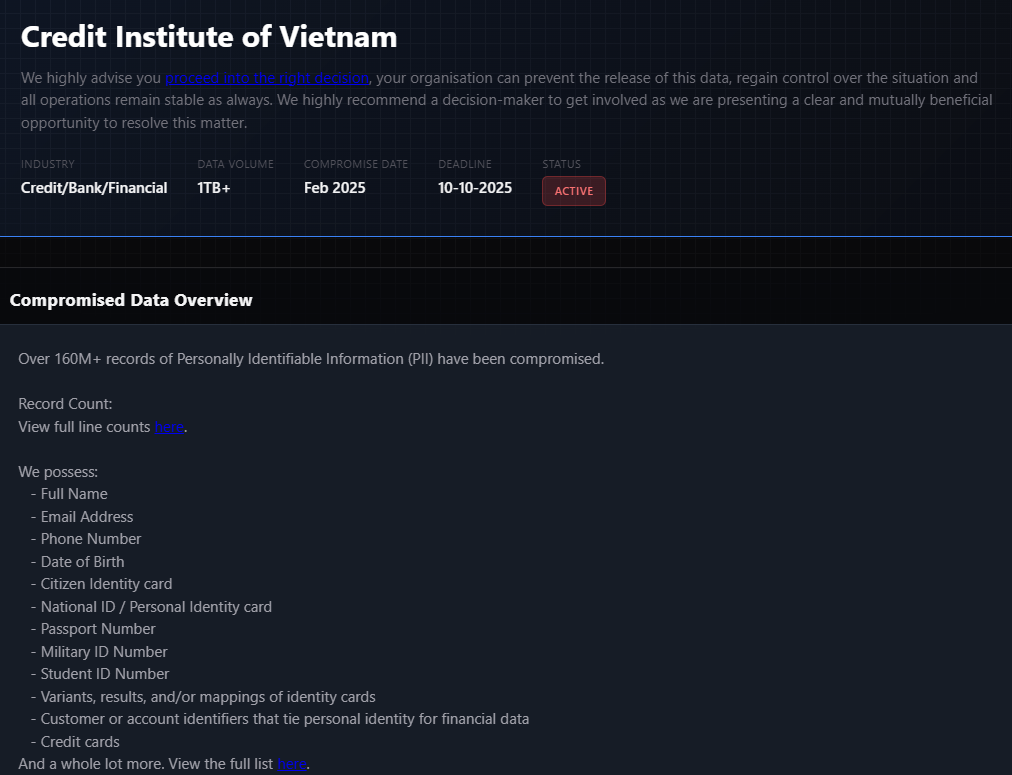The width and height of the screenshot is (1012, 775).
Task: Select the 'Passport Number' list entry
Action: coord(98,629)
